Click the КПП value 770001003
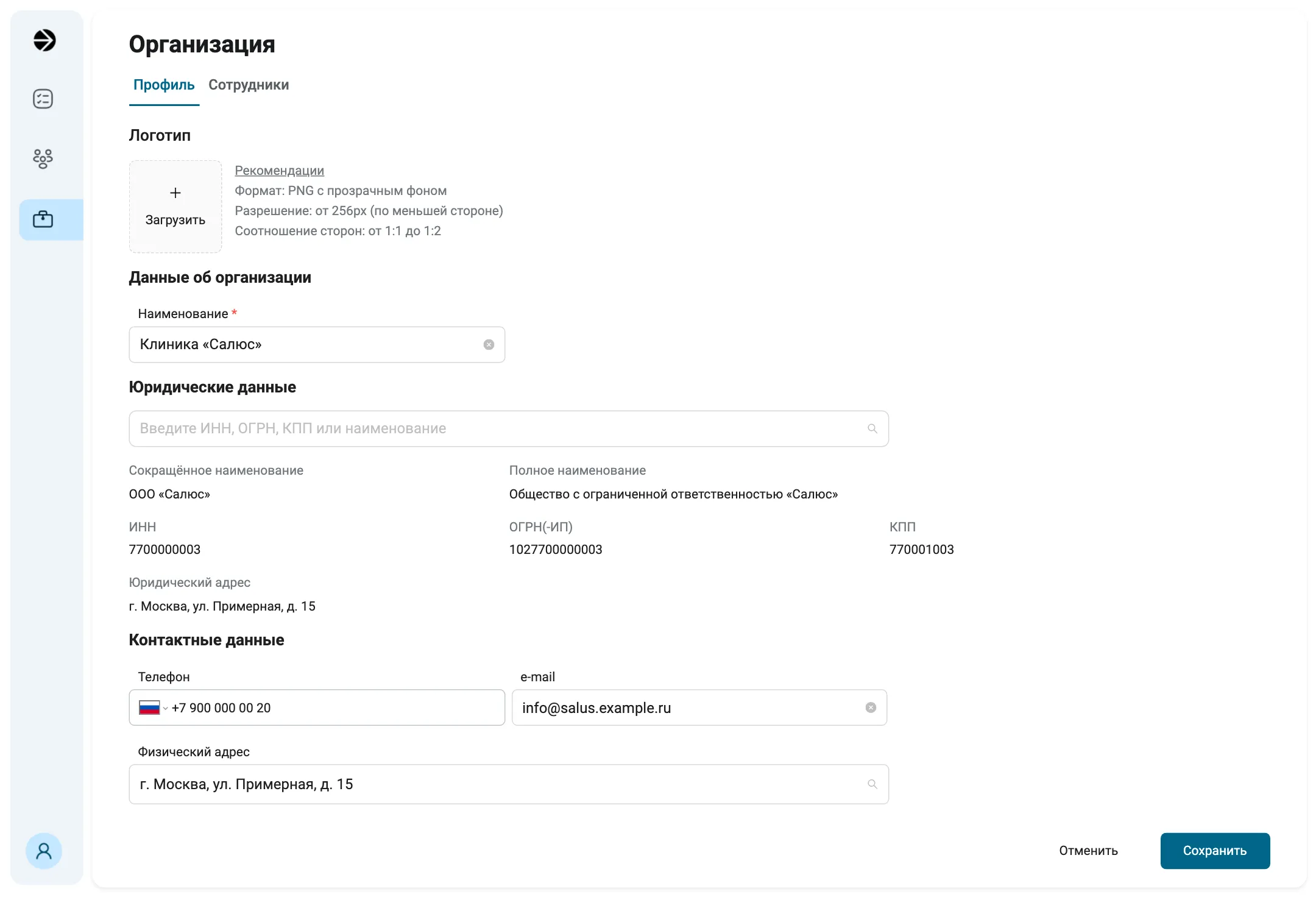1316x897 pixels. pos(921,550)
